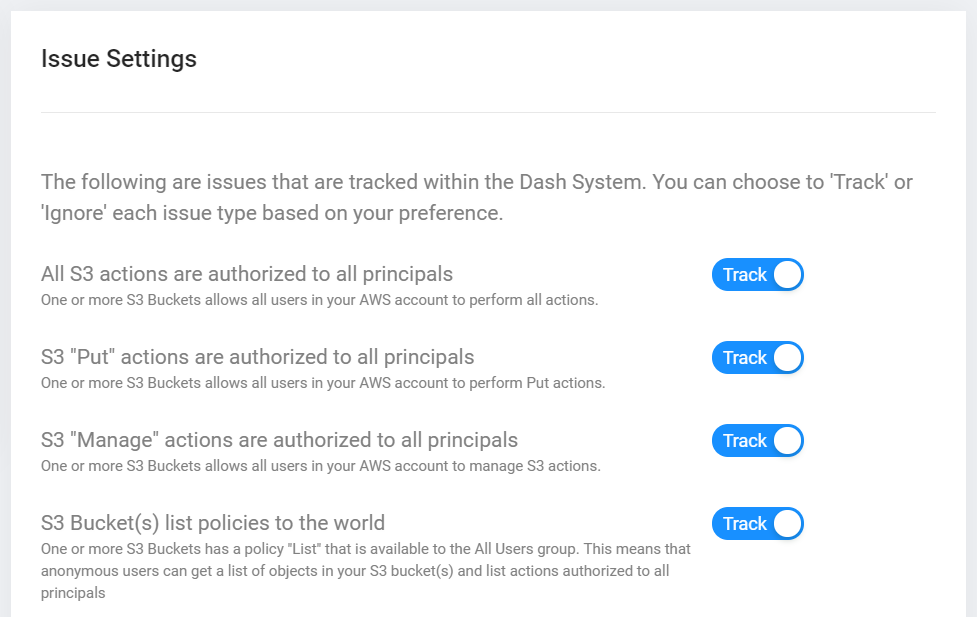The image size is (977, 617).
Task: Toggle S3 Bucket(s) list policies tracking
Action: [757, 524]
